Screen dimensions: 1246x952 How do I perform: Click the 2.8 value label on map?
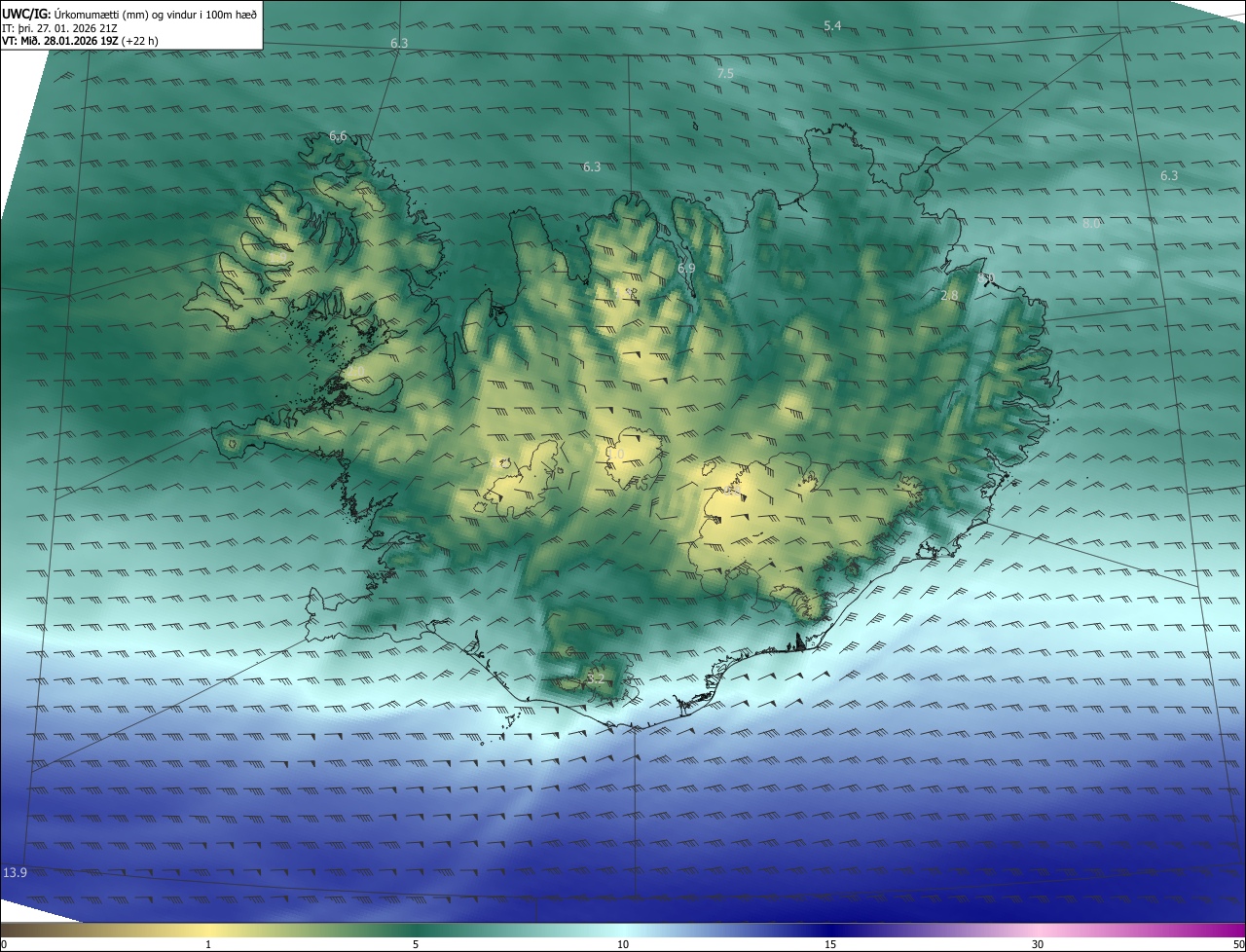[949, 295]
